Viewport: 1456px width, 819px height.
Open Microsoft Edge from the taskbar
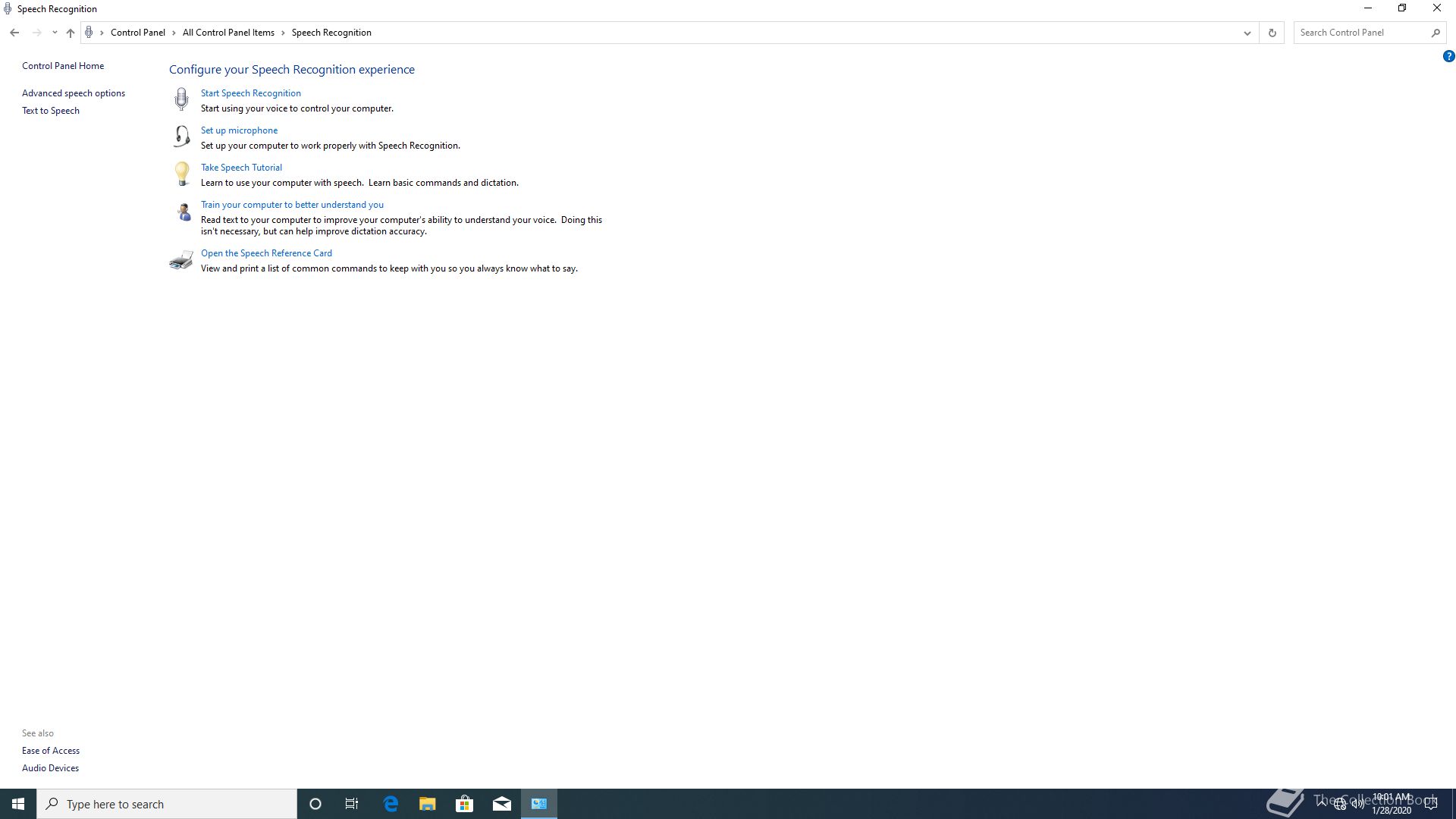pyautogui.click(x=391, y=804)
